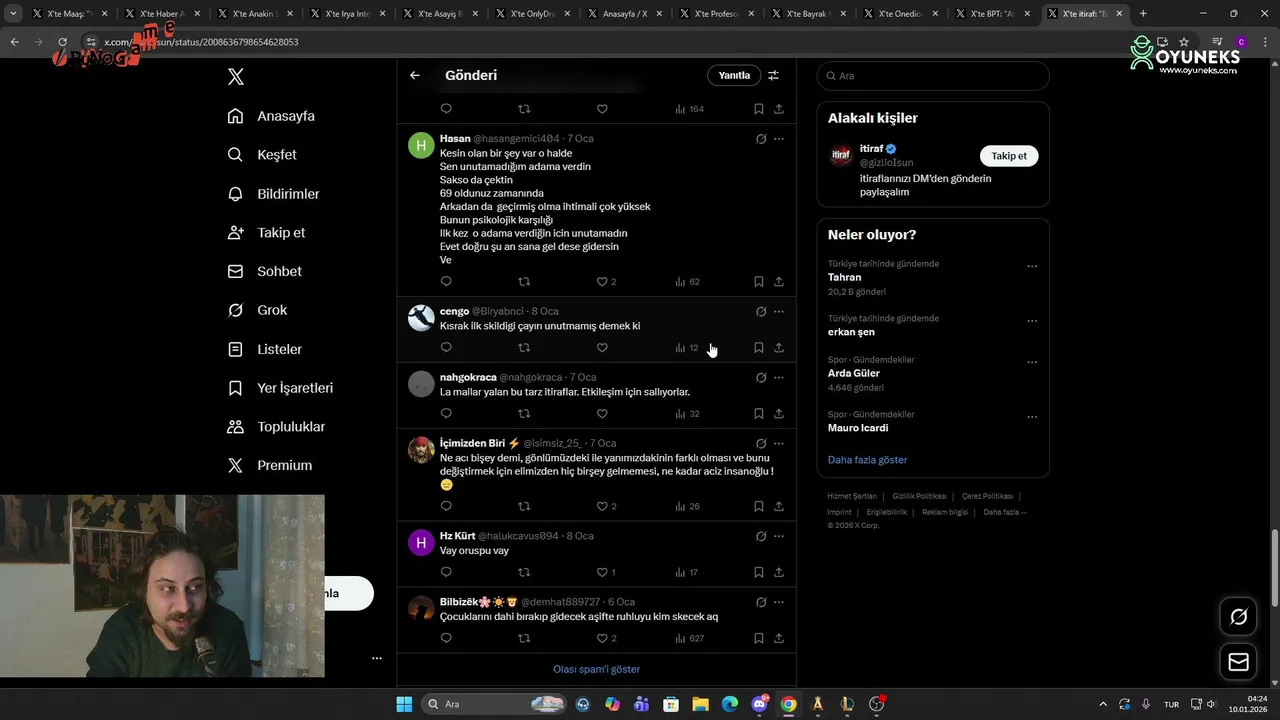Like nahgokraca's comment
The width and height of the screenshot is (1280, 720).
tap(602, 414)
